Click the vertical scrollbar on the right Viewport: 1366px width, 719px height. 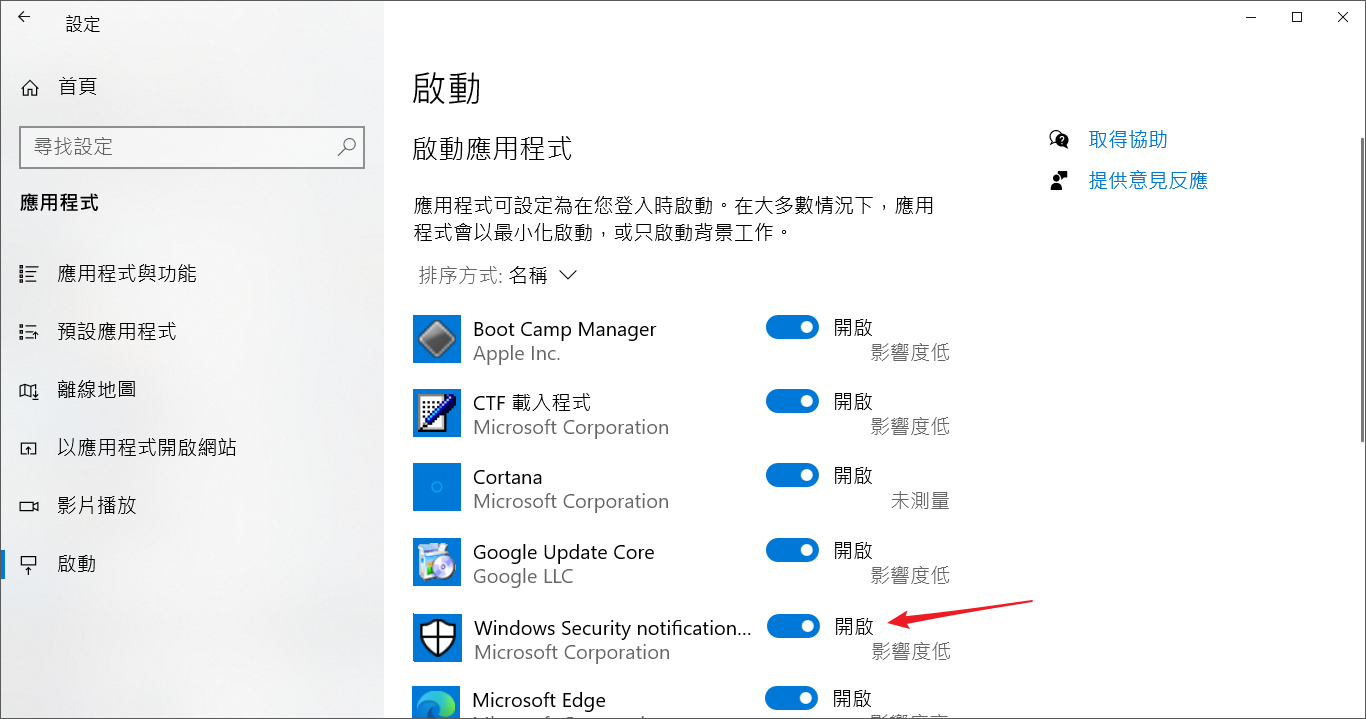pos(1360,290)
